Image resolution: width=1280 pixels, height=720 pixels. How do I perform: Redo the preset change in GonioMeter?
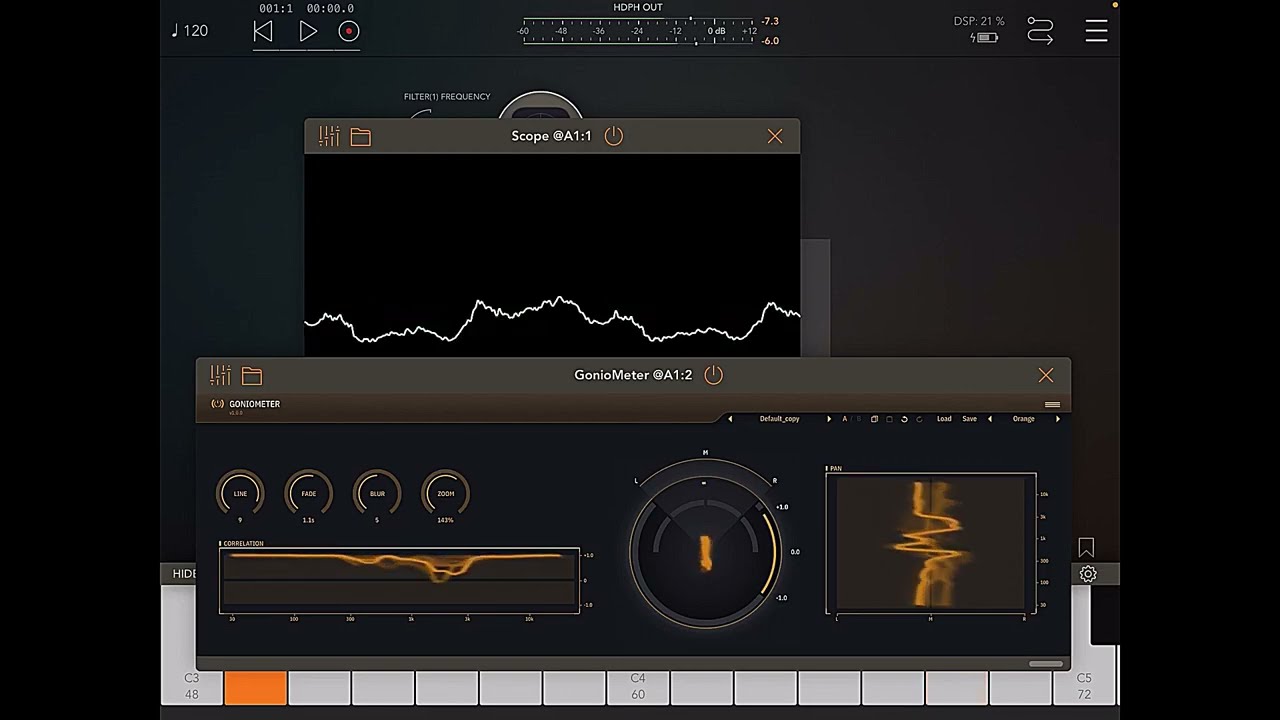pyautogui.click(x=919, y=419)
